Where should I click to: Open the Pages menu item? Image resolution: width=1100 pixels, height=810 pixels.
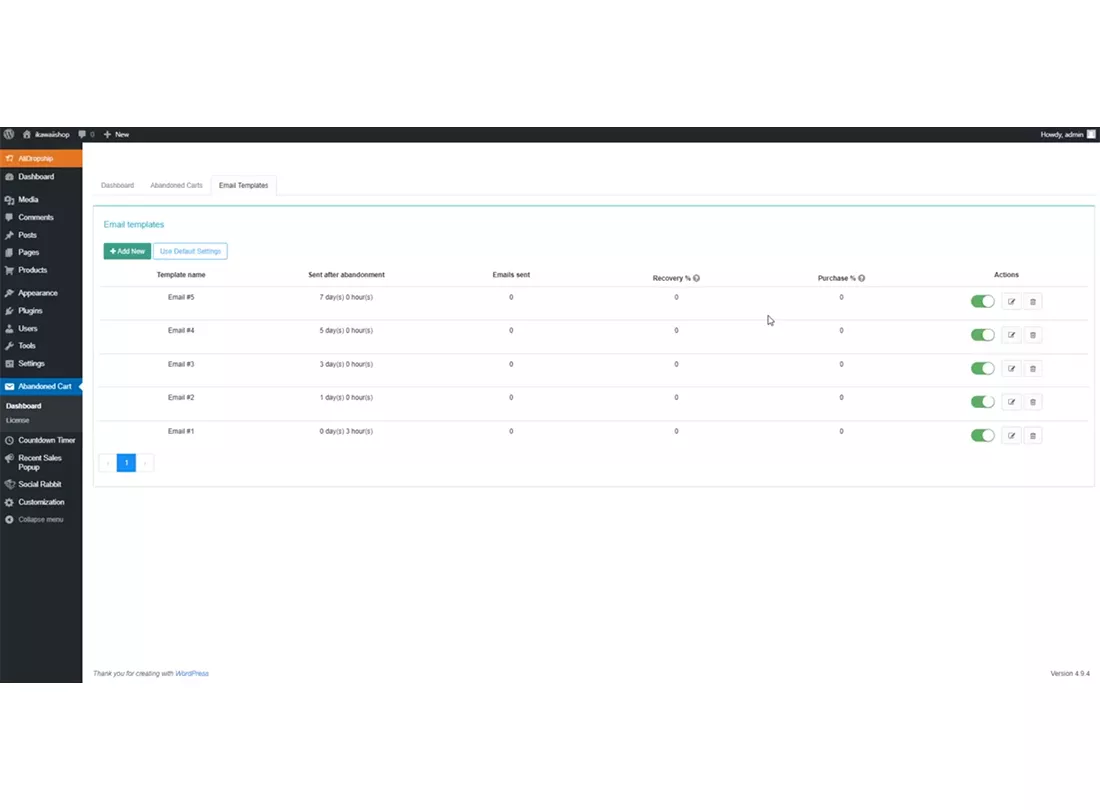click(41, 252)
